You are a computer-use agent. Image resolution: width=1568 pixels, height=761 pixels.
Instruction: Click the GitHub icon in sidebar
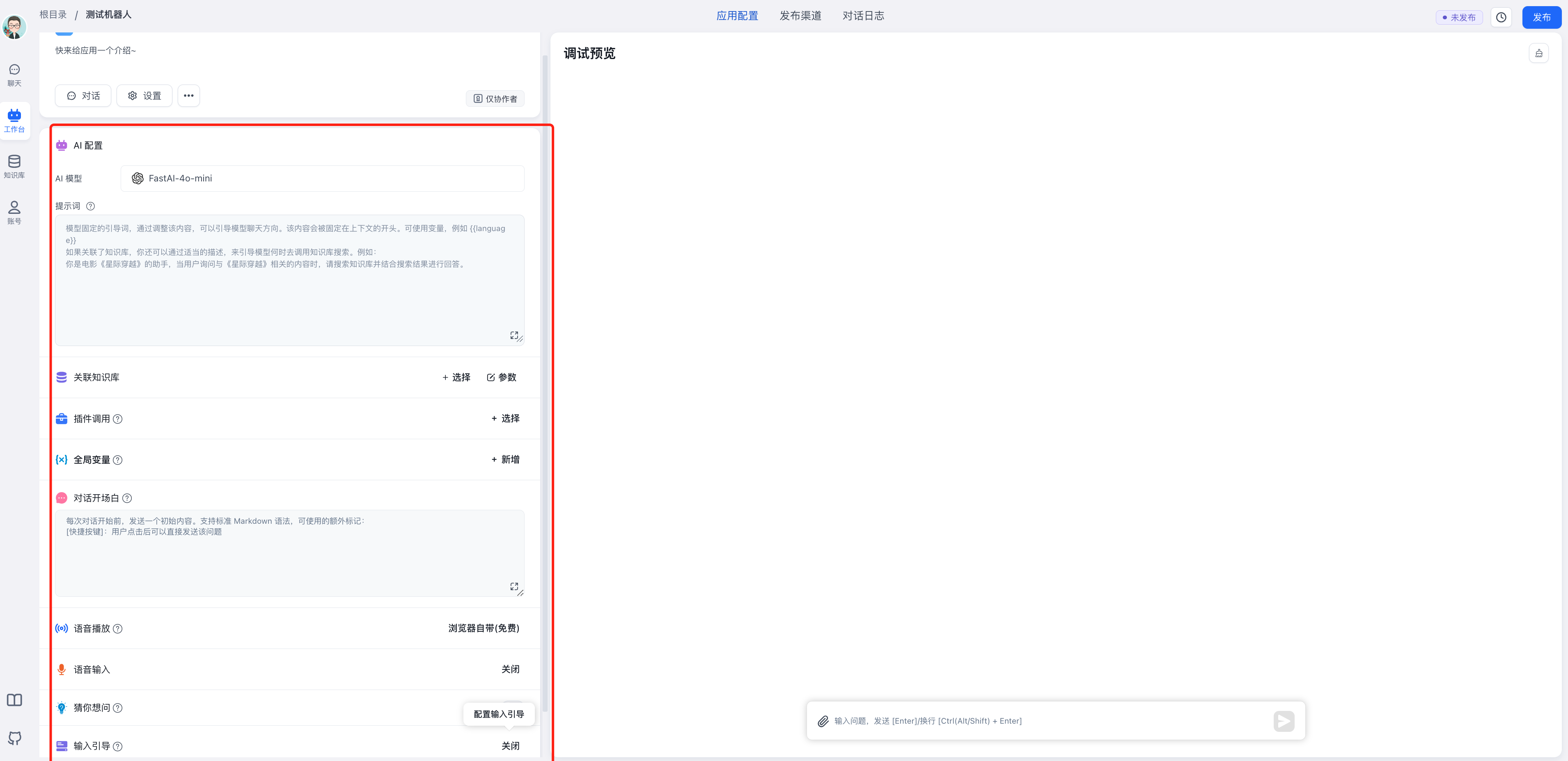pos(15,738)
